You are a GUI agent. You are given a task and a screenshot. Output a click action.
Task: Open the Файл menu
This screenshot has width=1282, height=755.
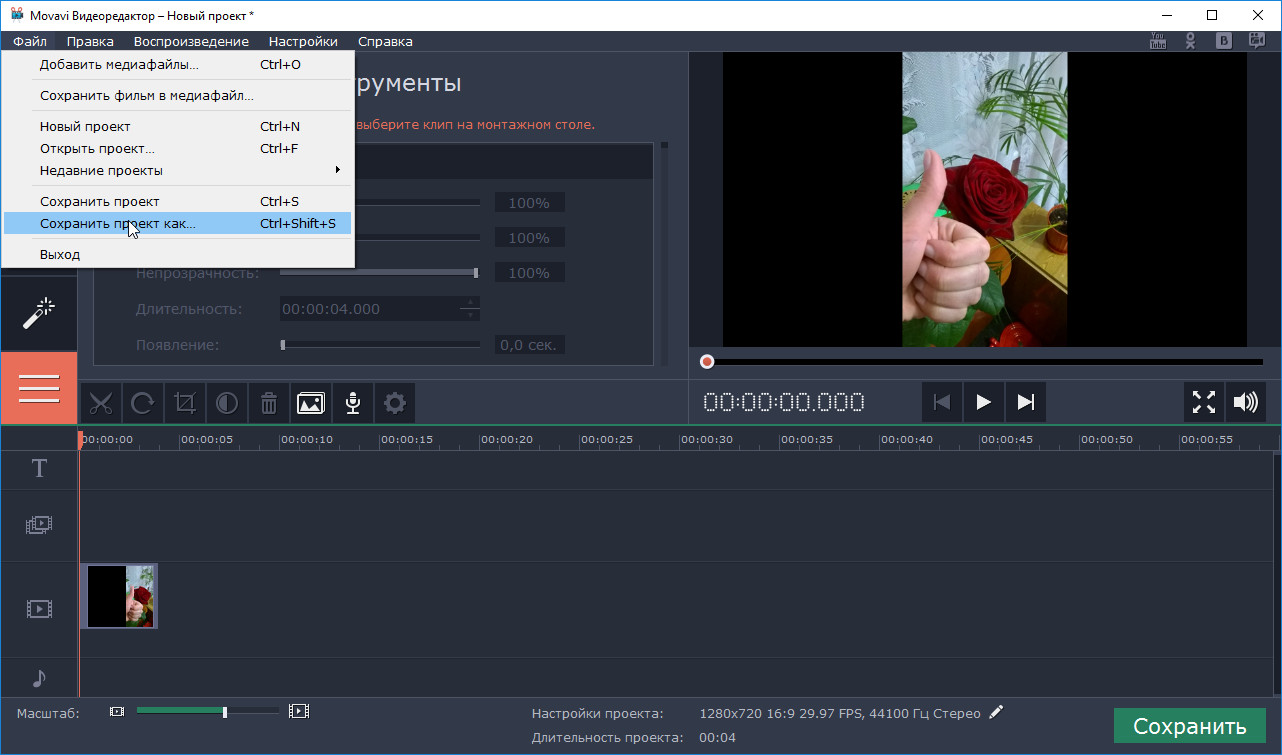(x=30, y=41)
